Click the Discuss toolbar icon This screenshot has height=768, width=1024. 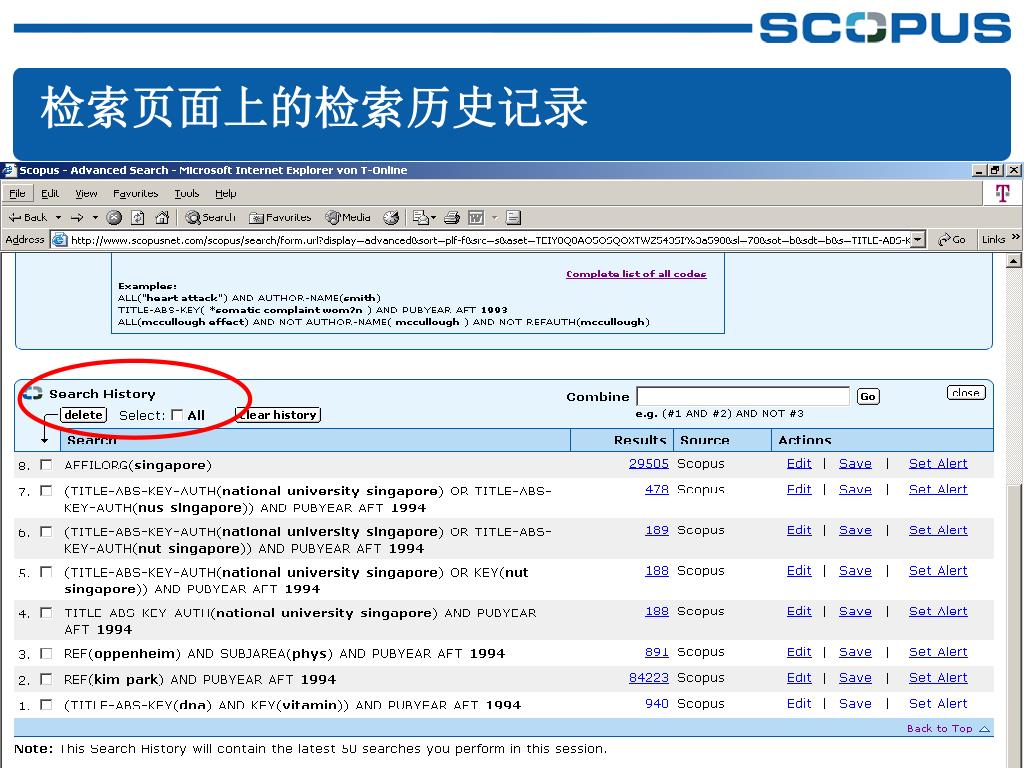coord(514,217)
